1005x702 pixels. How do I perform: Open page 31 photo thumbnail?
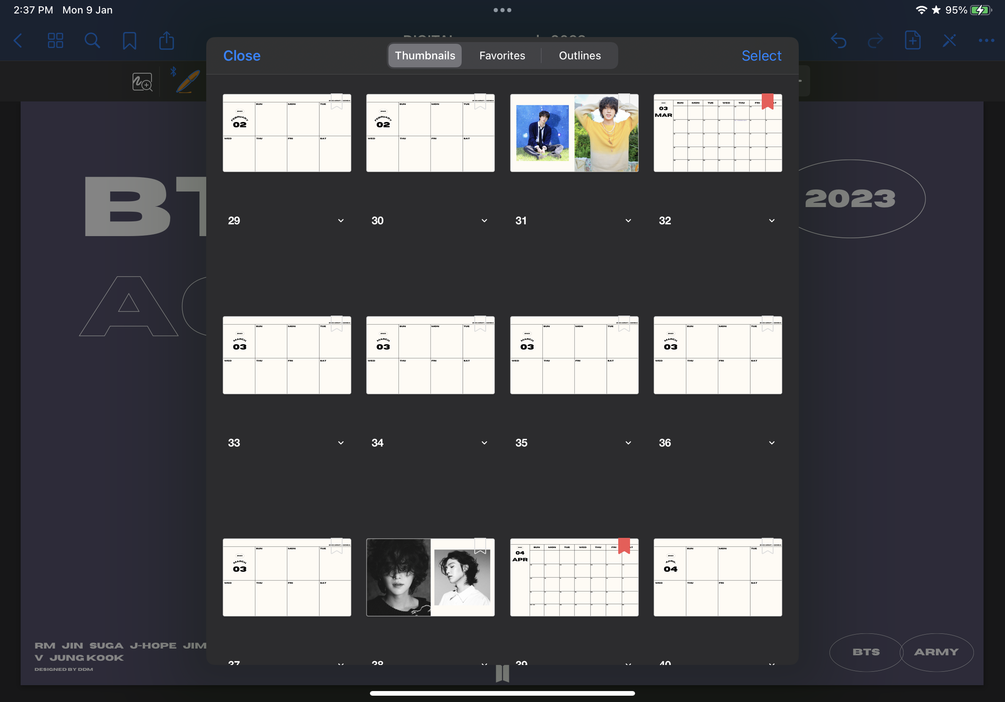coord(574,133)
